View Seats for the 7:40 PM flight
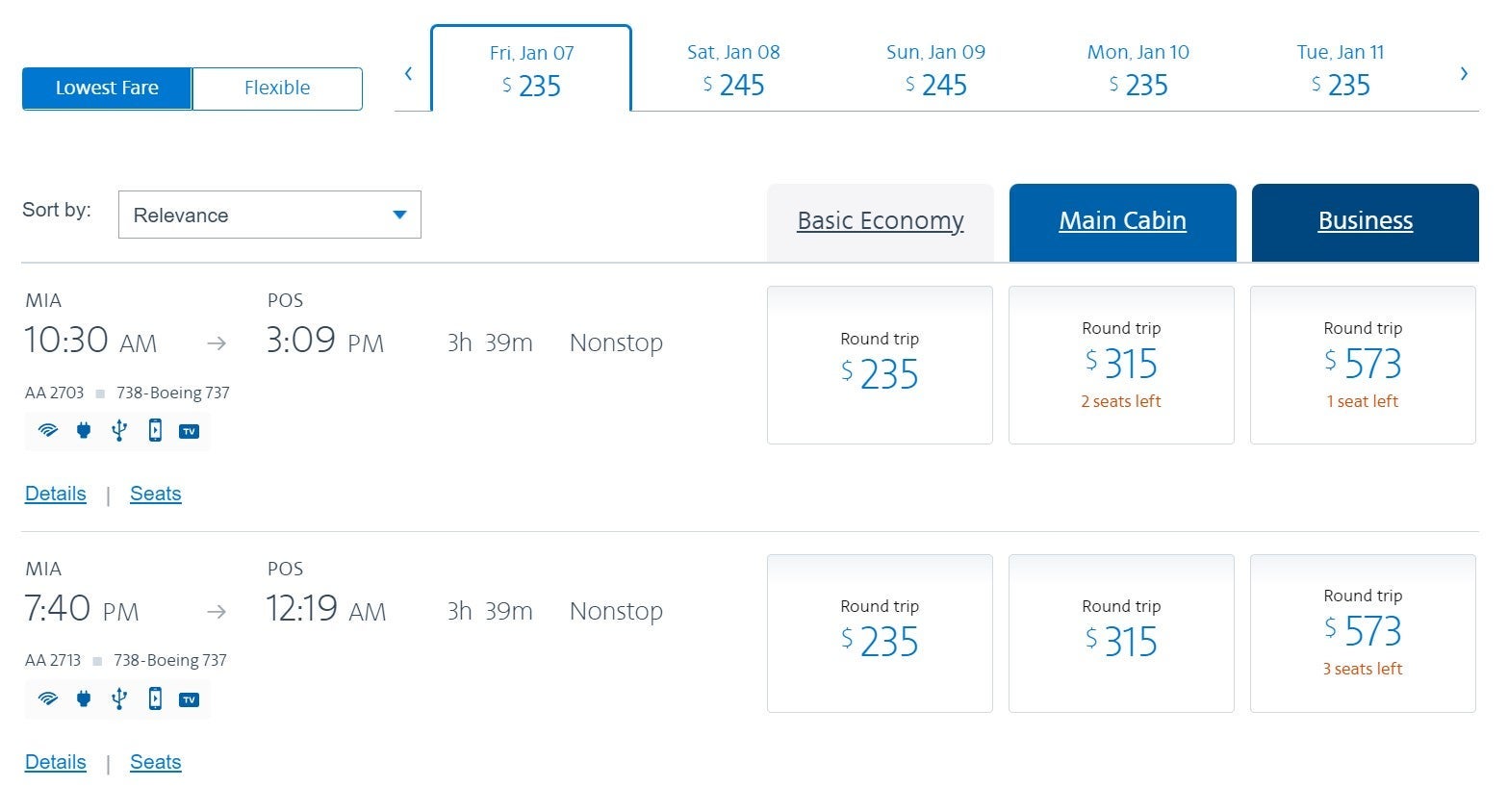 [x=155, y=762]
